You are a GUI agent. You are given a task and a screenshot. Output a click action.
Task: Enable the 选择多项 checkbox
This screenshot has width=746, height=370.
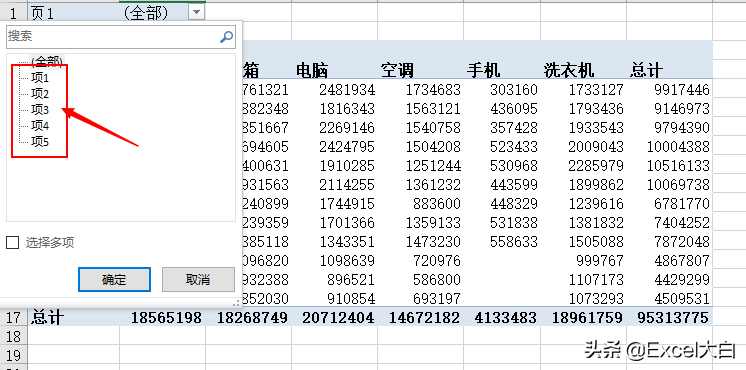[12, 243]
